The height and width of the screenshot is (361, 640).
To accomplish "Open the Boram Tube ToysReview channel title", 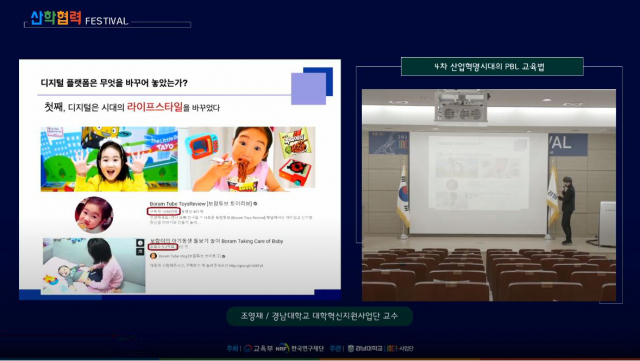I will (201, 203).
